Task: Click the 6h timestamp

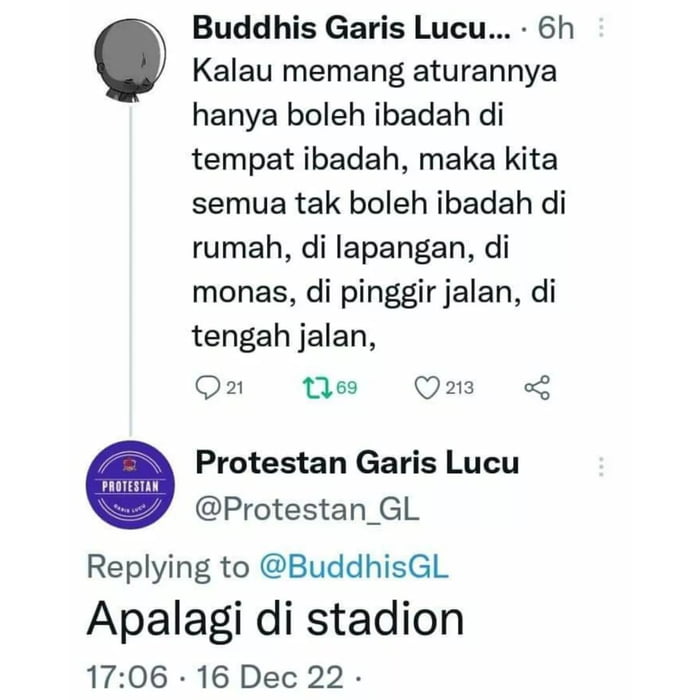Action: (x=556, y=28)
